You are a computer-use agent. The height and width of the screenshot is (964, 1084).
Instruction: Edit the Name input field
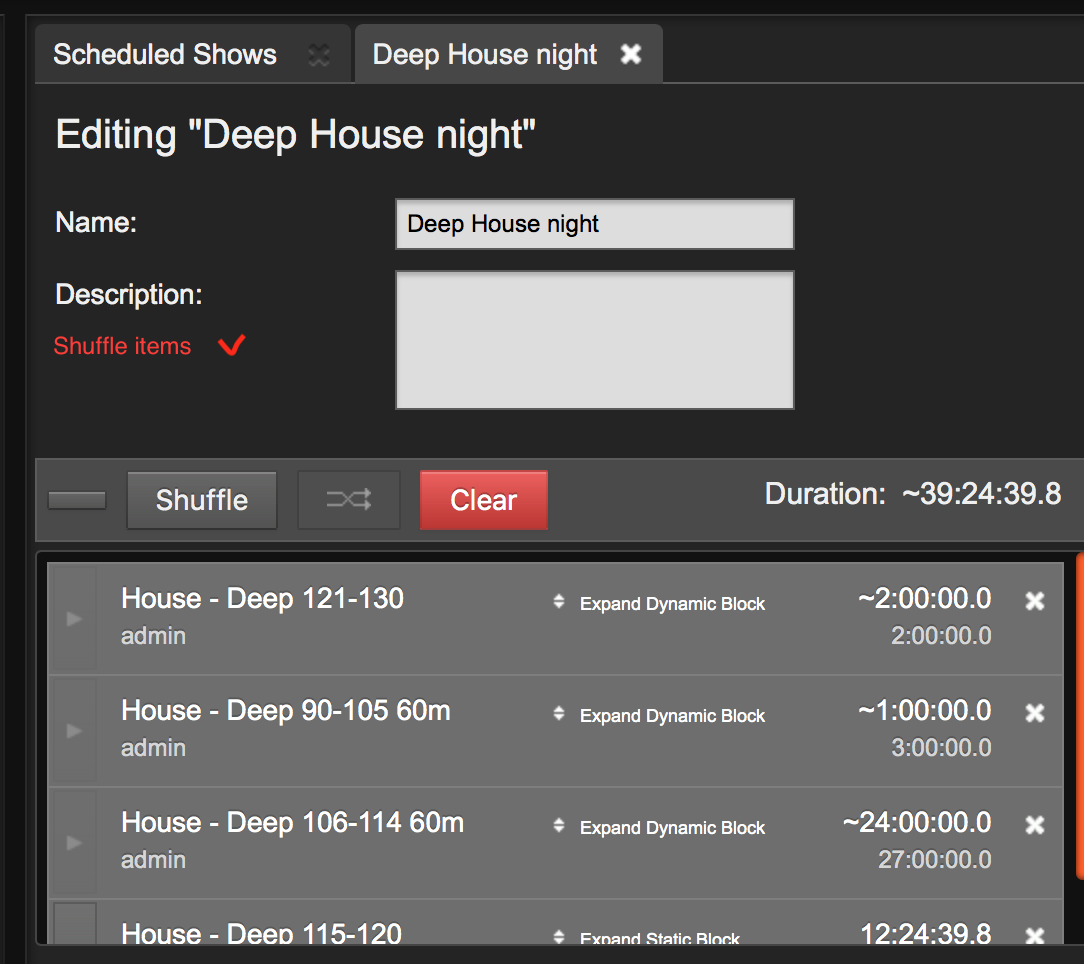(x=595, y=224)
